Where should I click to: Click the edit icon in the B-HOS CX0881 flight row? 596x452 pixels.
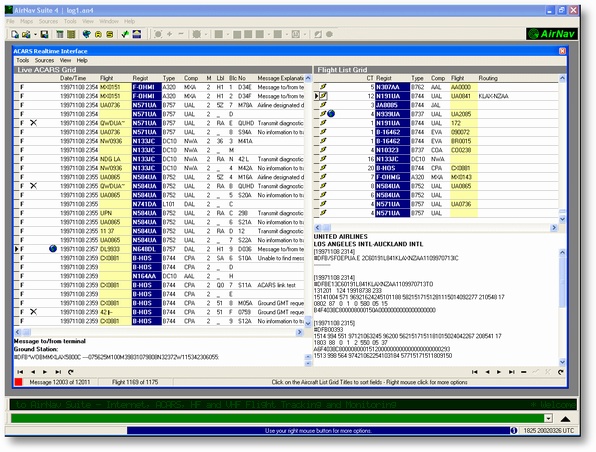coord(323,168)
